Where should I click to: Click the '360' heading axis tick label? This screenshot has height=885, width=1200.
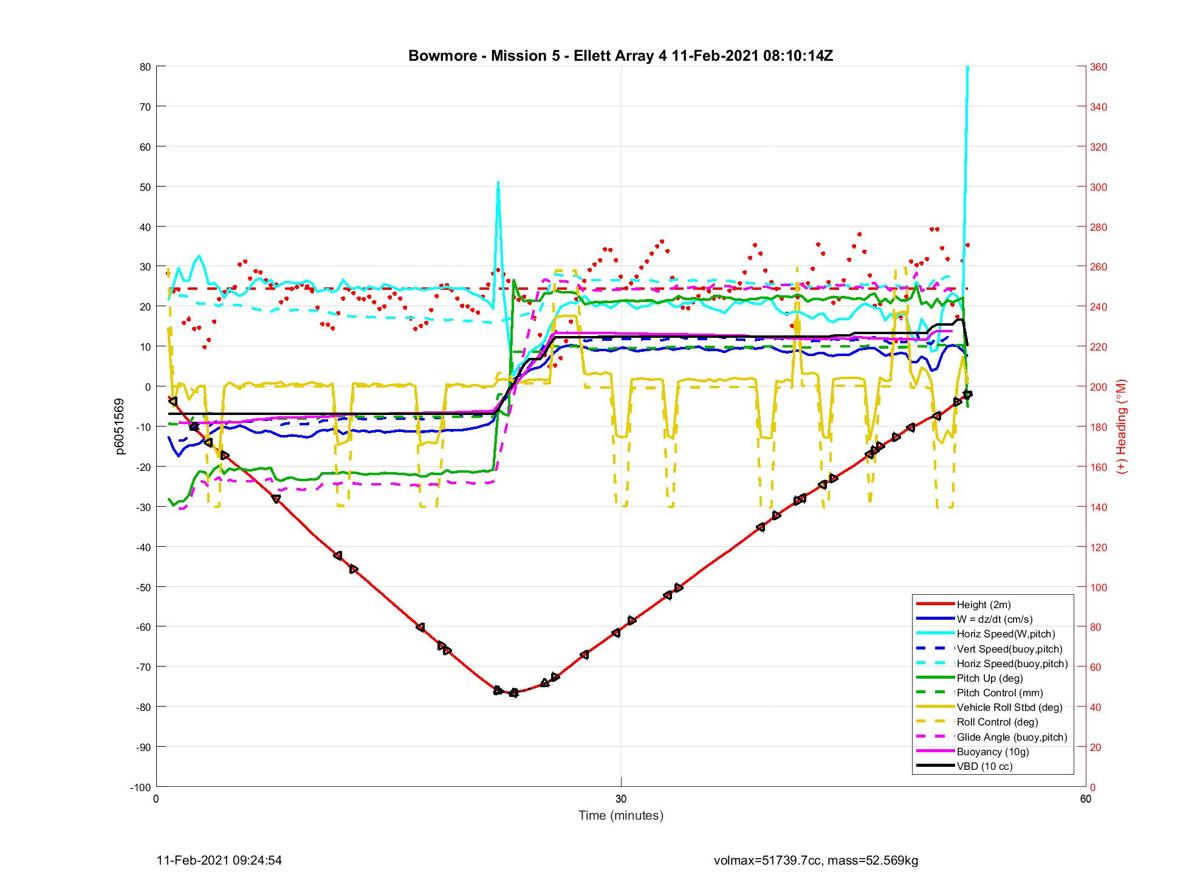coord(1099,67)
